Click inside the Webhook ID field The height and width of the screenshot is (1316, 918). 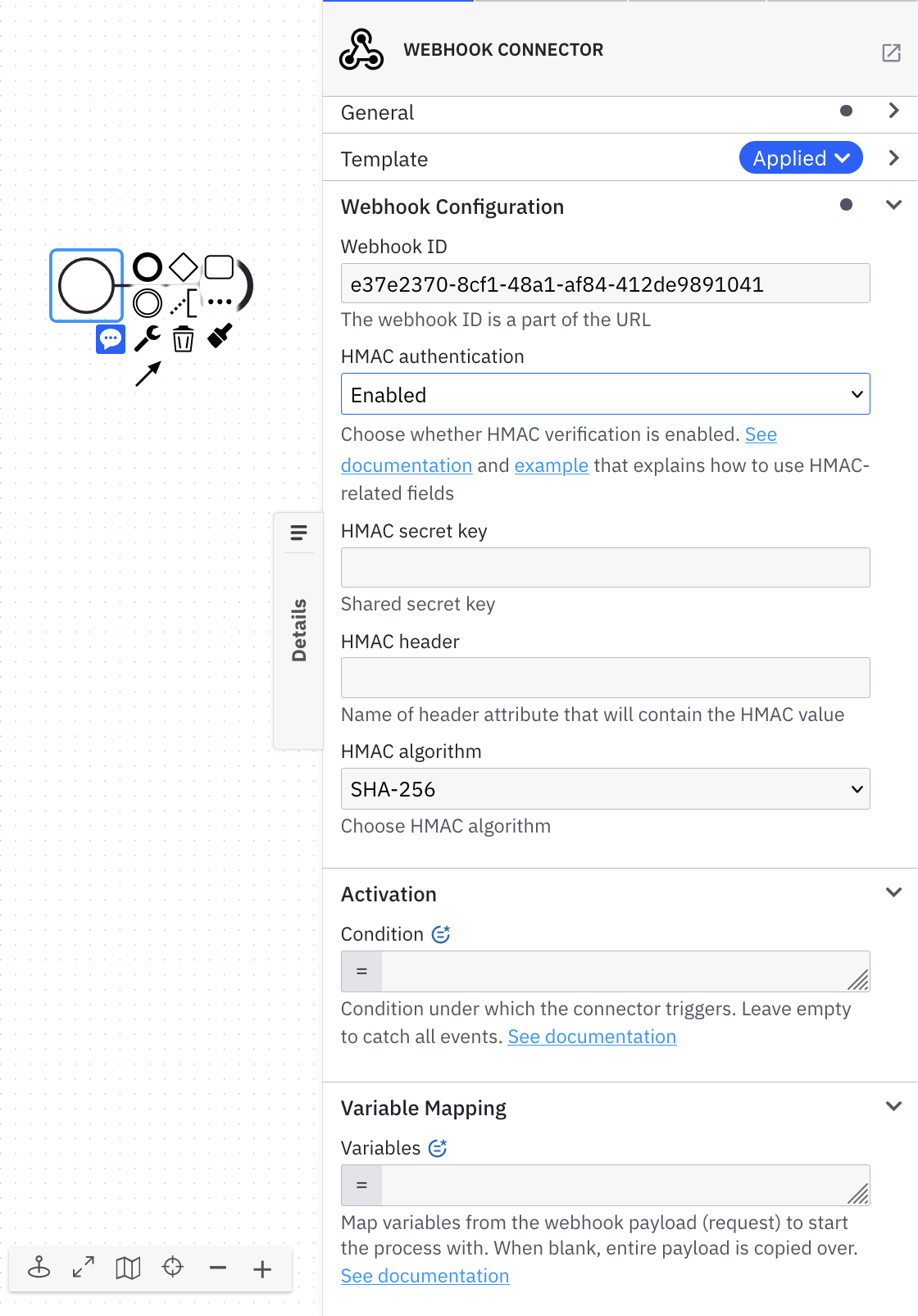click(x=605, y=283)
